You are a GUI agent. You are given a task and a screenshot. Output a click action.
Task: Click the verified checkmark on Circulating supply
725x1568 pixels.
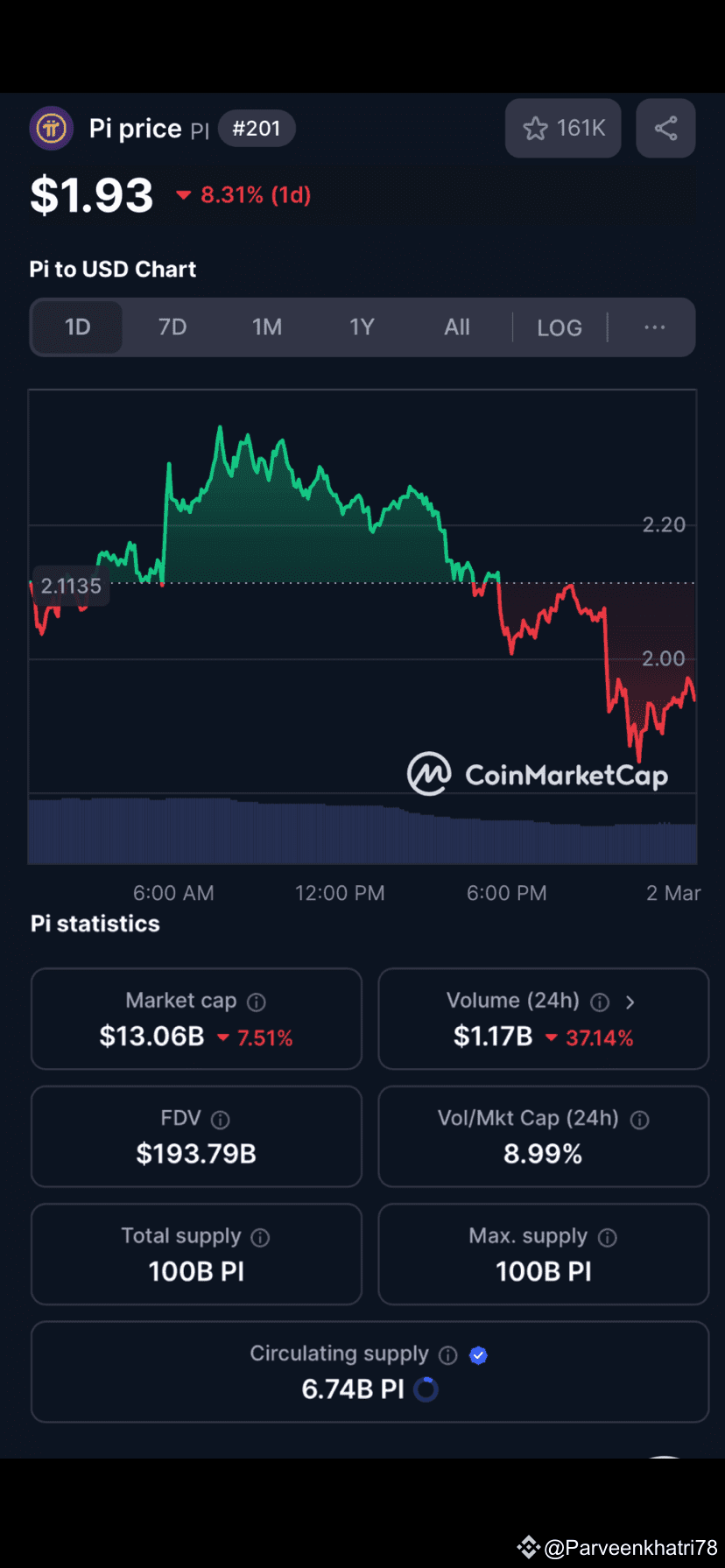(478, 1354)
